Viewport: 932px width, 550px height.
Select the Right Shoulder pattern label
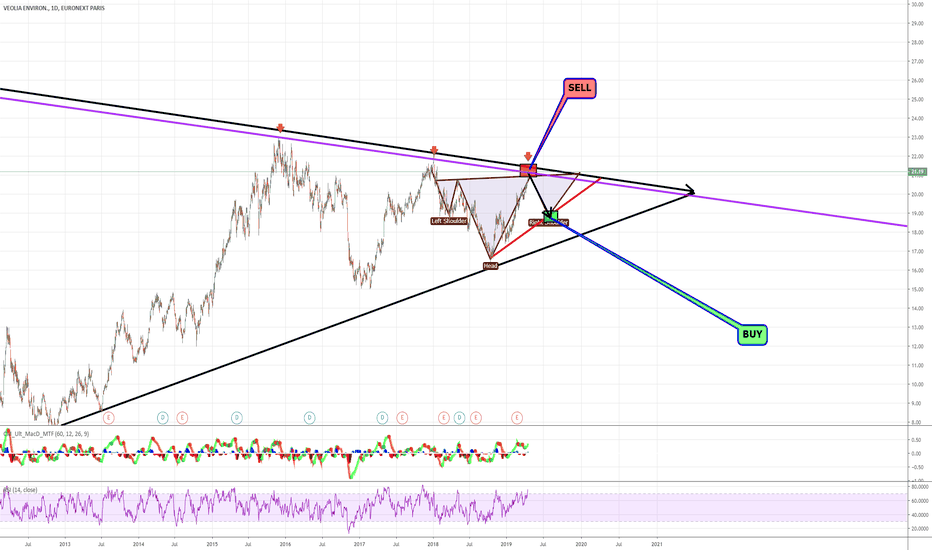tap(549, 223)
